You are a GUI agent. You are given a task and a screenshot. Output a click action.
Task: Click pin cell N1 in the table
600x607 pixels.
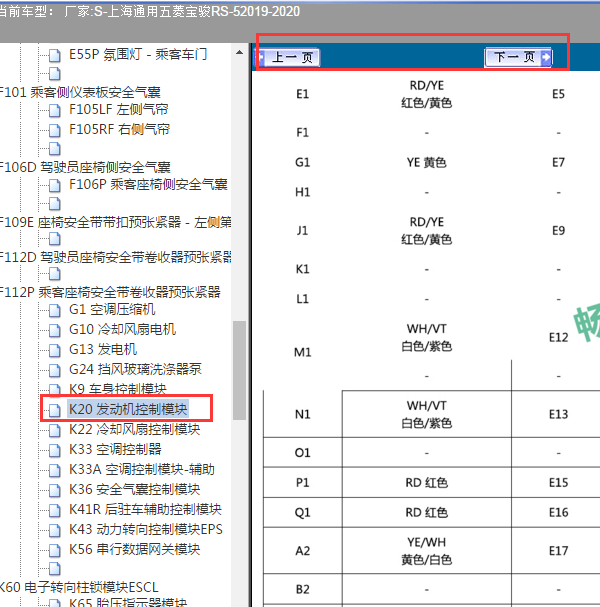pos(302,414)
